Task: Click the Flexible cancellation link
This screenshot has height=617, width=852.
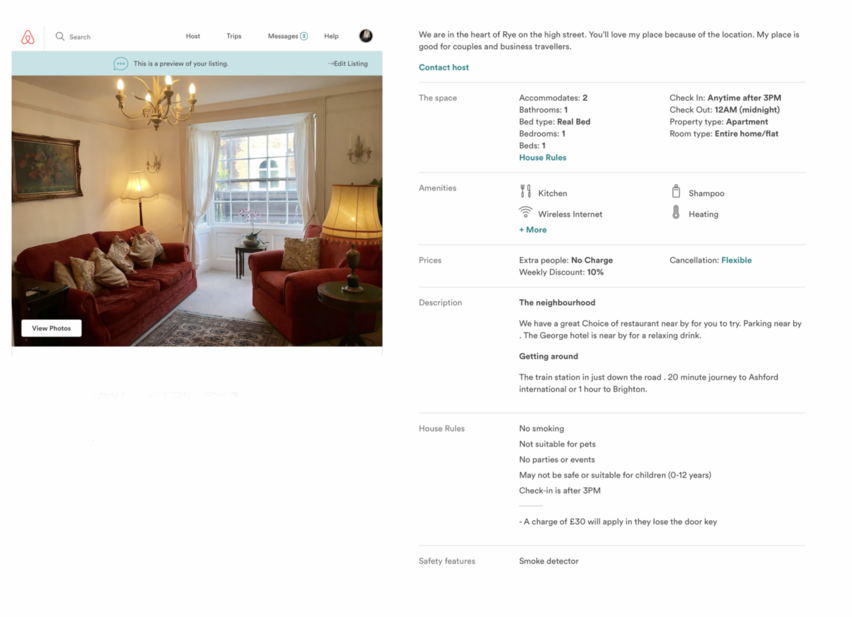Action: (736, 260)
